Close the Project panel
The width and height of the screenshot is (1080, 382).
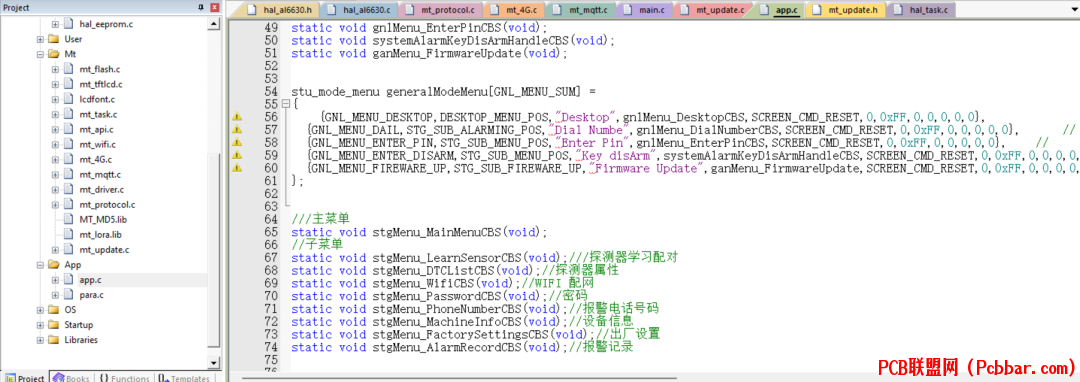click(x=214, y=7)
